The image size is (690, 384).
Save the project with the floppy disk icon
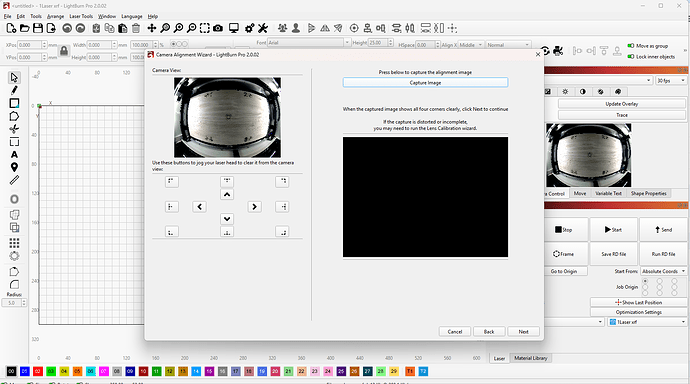coord(38,28)
